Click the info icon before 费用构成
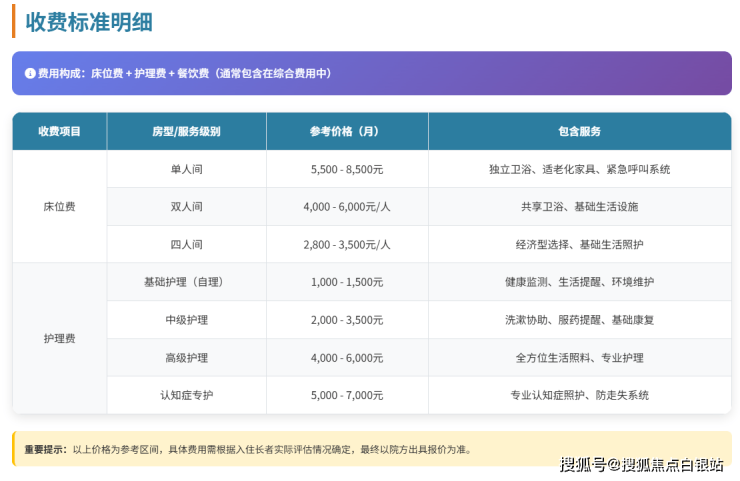Image resolution: width=740 pixels, height=481 pixels. pos(29,74)
